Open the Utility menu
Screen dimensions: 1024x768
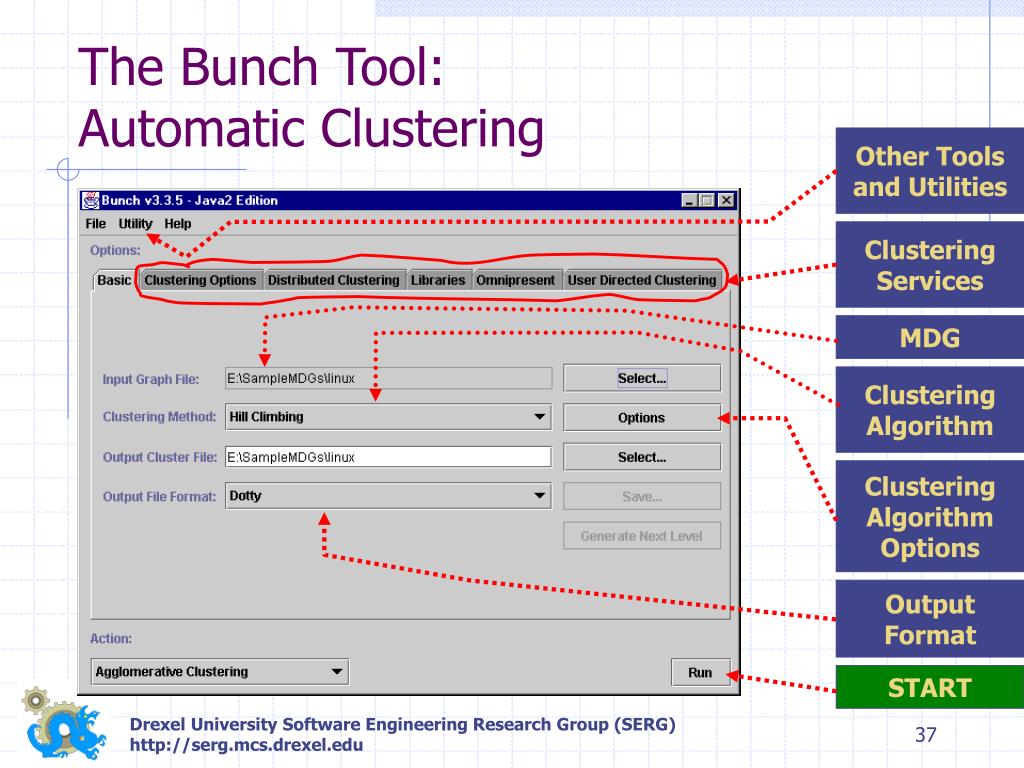(135, 224)
